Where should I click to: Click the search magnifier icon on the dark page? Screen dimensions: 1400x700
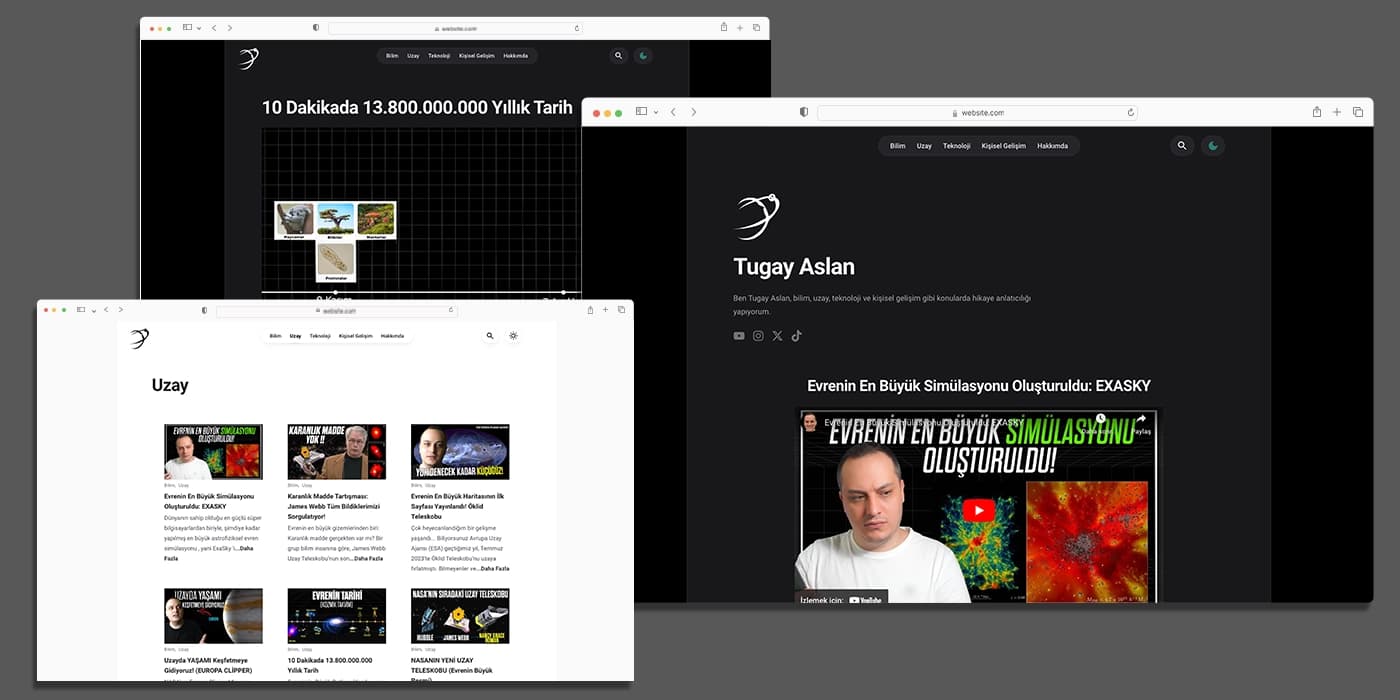1182,146
